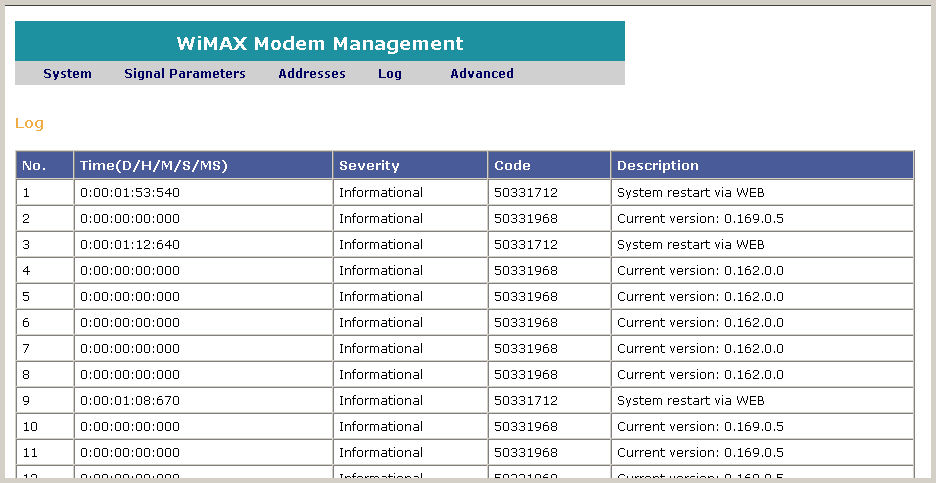Select row 2's "Current version: 0.169.0.5" description

tap(700, 218)
